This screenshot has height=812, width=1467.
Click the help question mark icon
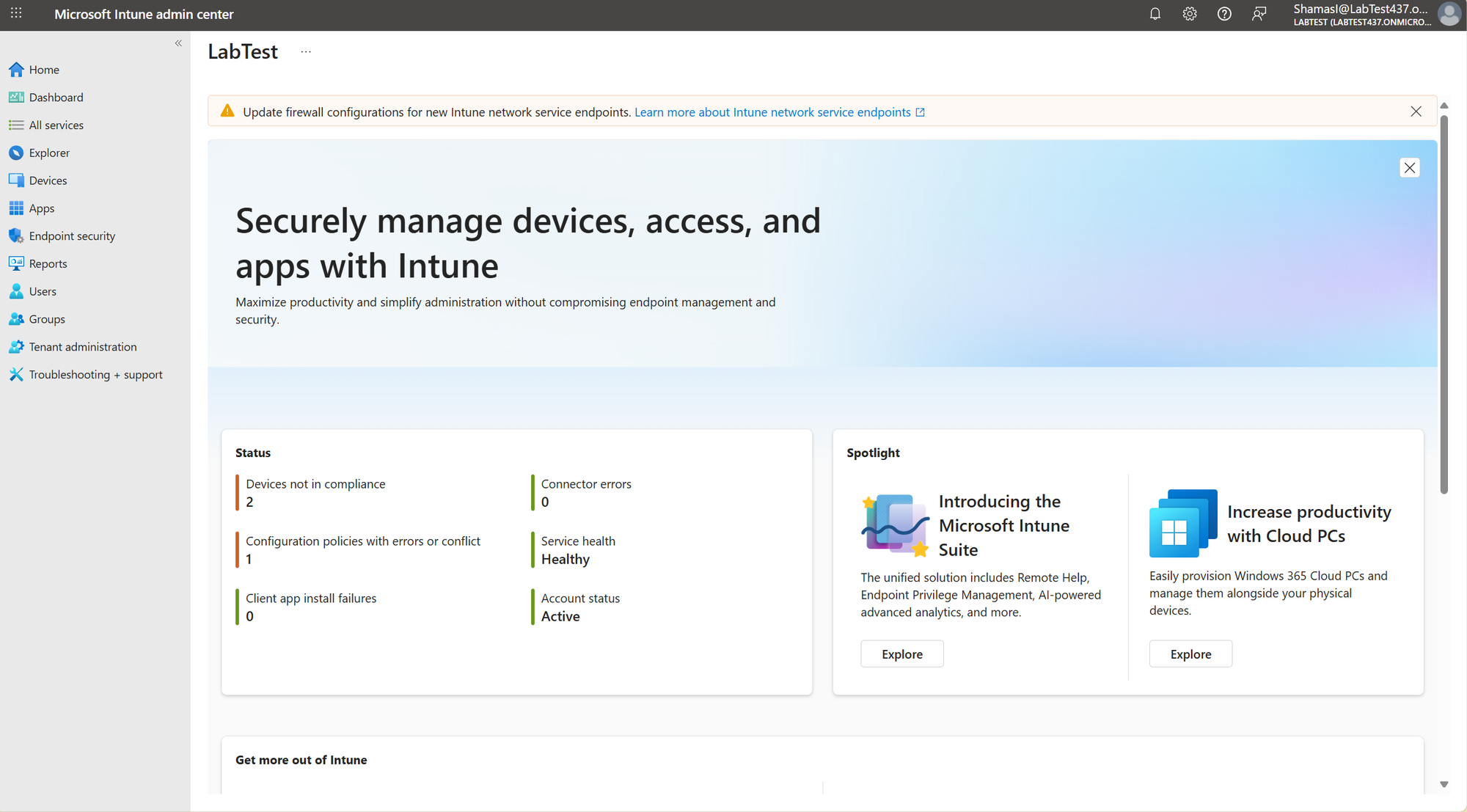(1224, 14)
